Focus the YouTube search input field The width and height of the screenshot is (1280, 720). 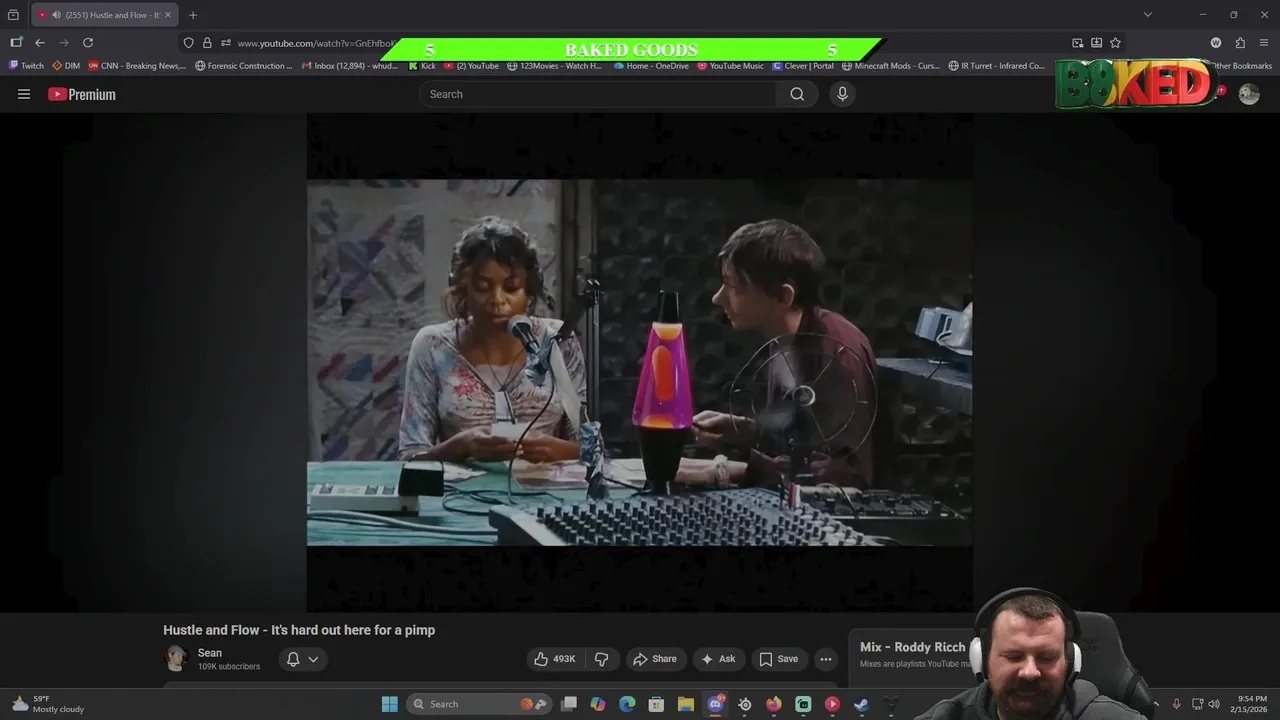point(598,94)
